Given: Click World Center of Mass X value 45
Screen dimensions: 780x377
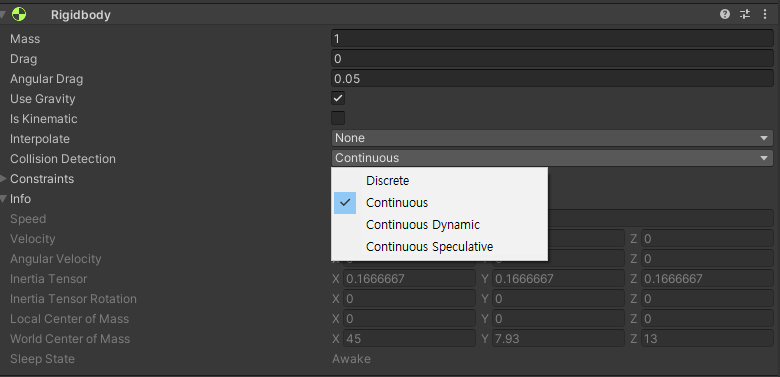Looking at the screenshot, I should [409, 338].
